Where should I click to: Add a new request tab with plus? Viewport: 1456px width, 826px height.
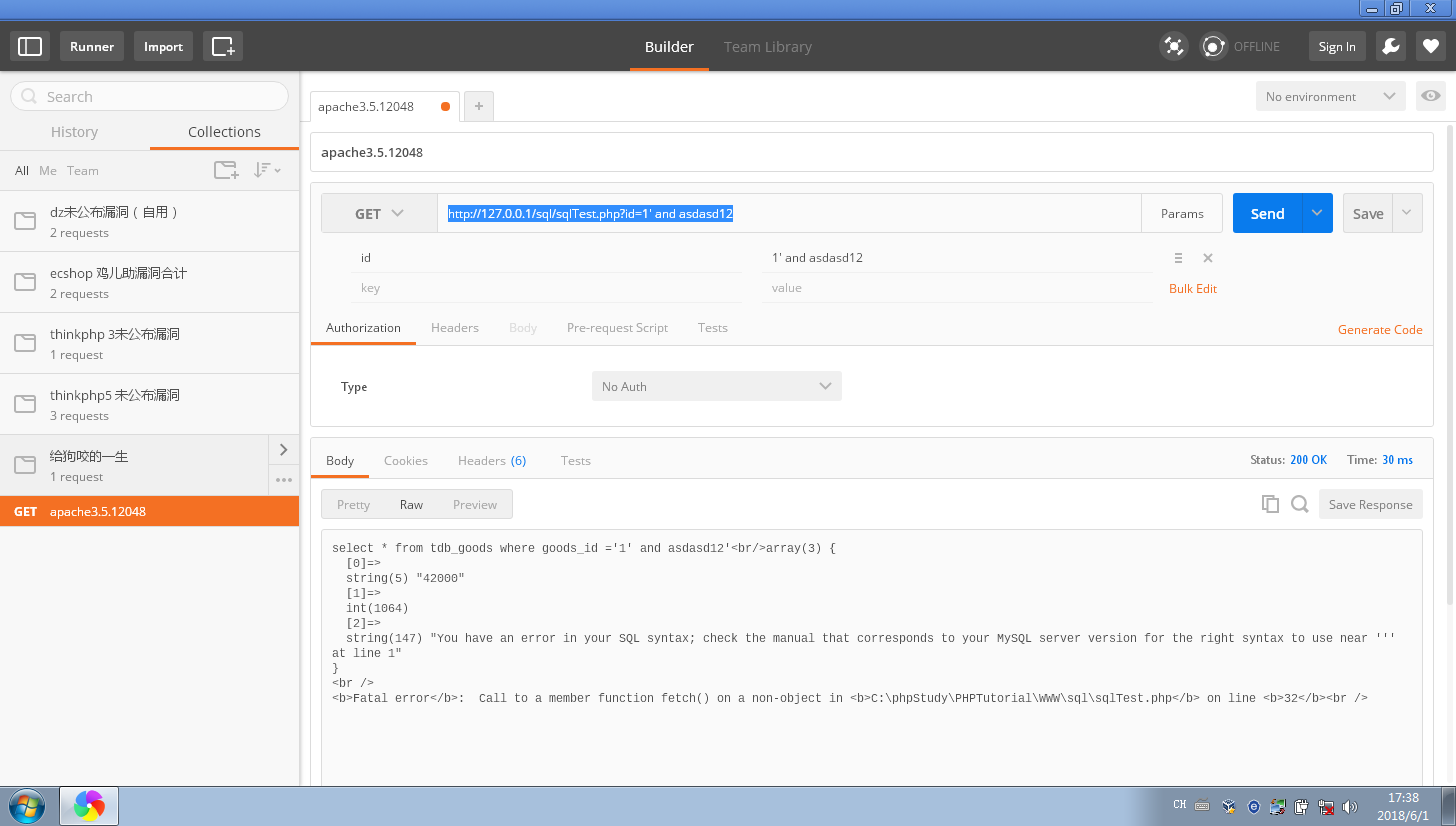(x=479, y=106)
